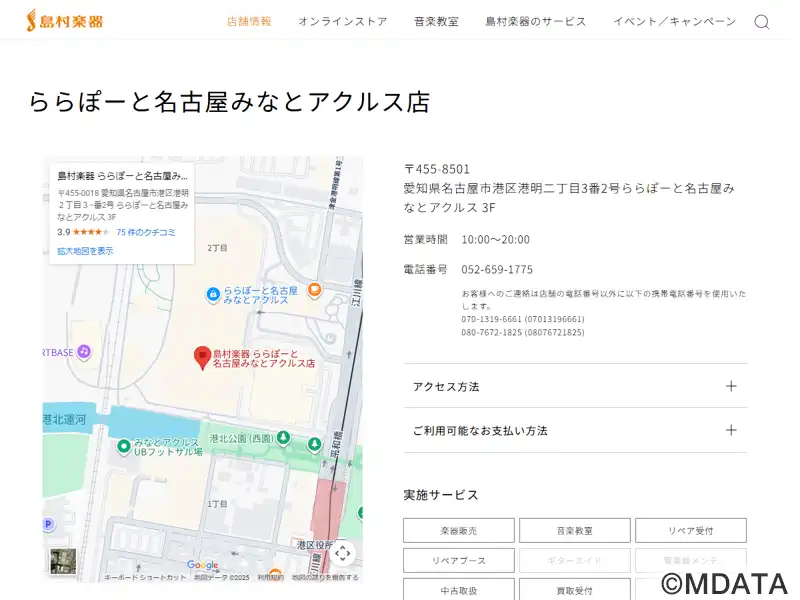The image size is (800, 600).
Task: Click store title ららぽーと名古屋みなとアクルス店
Action: tap(230, 101)
